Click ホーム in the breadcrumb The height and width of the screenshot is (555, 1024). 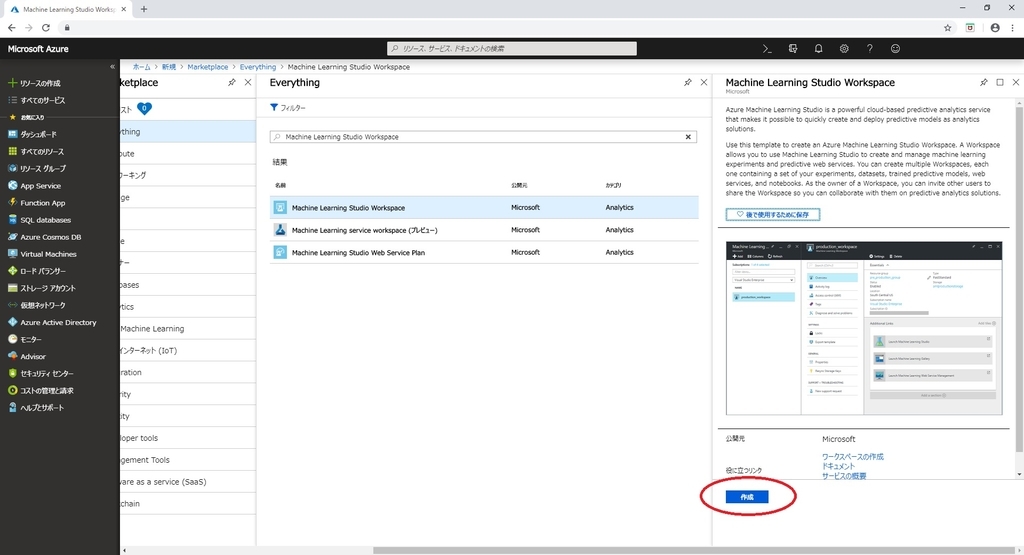pyautogui.click(x=142, y=67)
